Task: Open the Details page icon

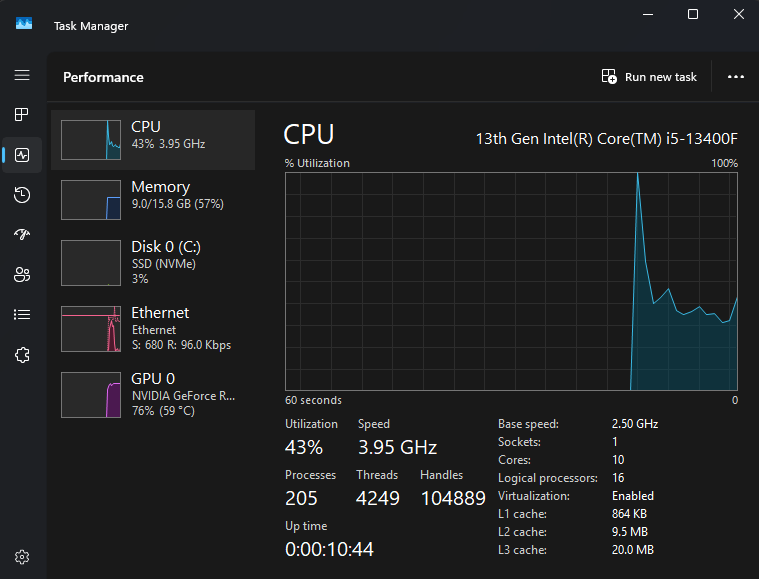Action: pos(22,314)
